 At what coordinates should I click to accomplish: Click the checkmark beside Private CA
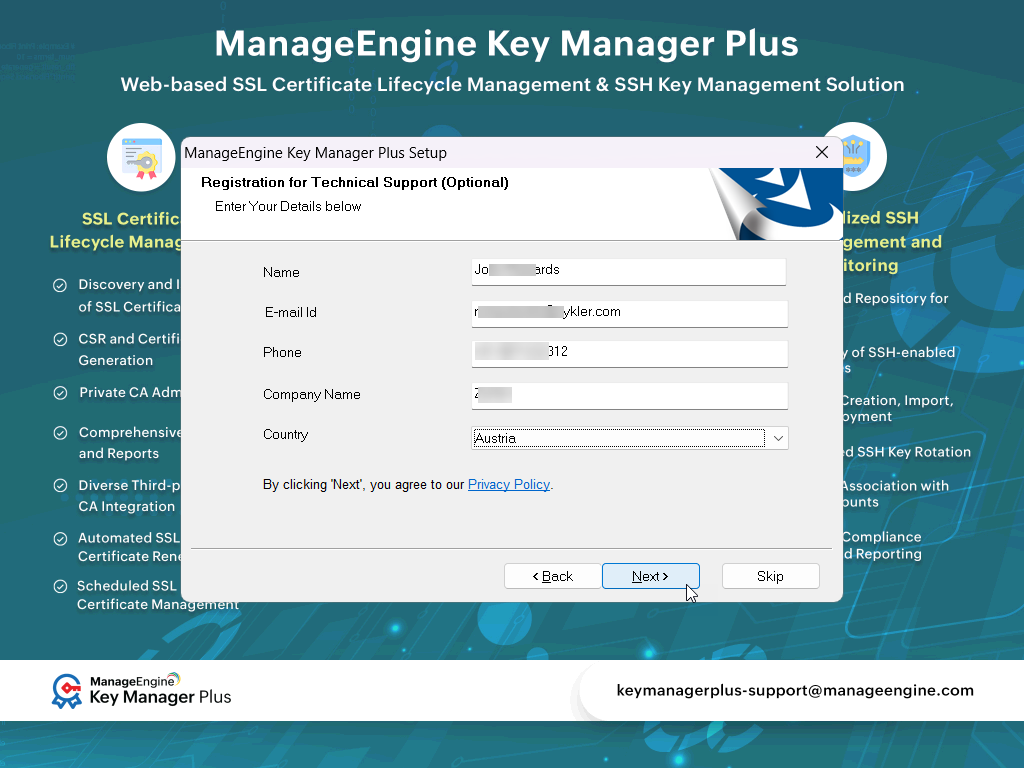60,393
